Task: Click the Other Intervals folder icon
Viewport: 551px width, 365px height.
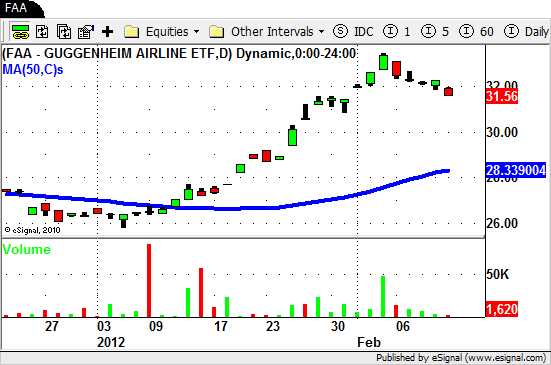Action: point(216,32)
